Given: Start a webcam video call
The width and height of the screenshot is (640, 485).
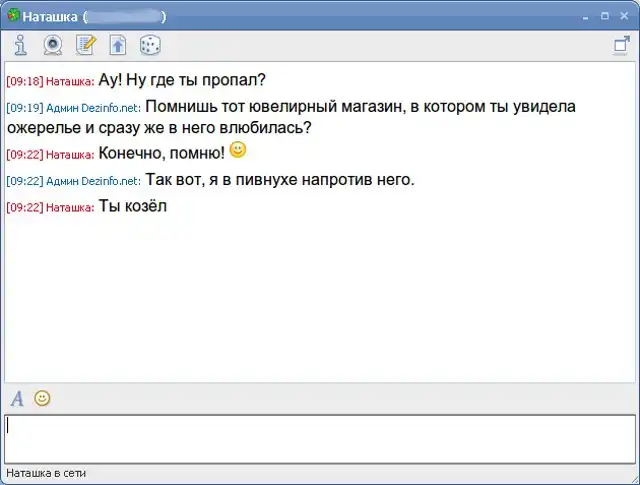Looking at the screenshot, I should [x=52, y=45].
